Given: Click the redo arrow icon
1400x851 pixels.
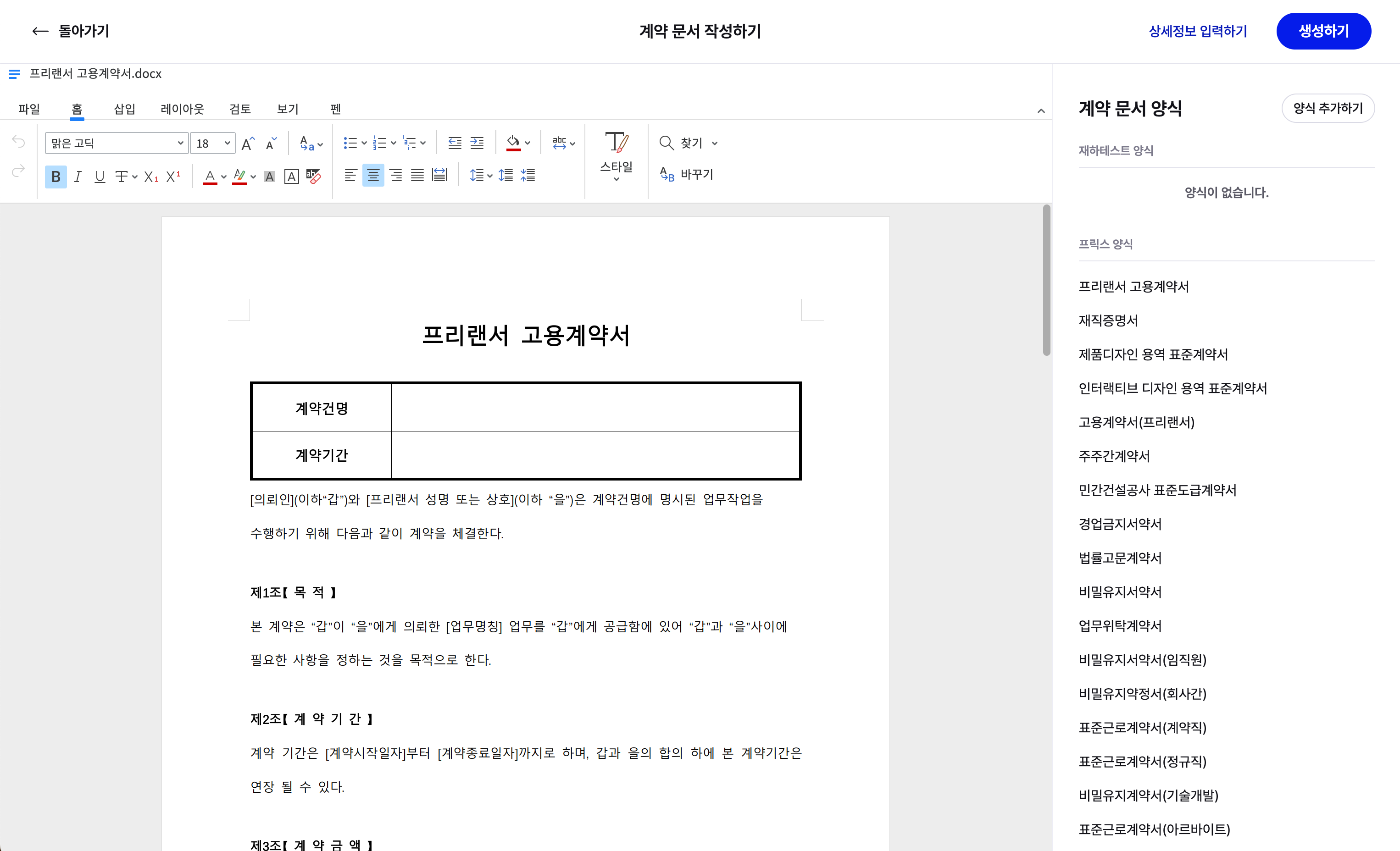Looking at the screenshot, I should tap(18, 171).
